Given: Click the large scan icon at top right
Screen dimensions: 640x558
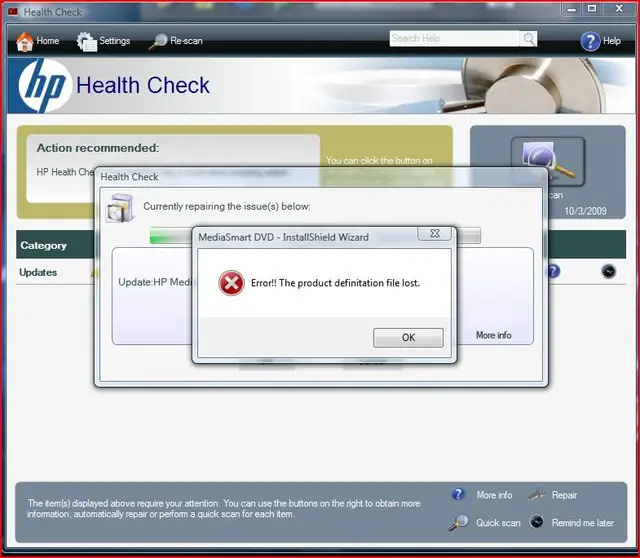Looking at the screenshot, I should pos(547,161).
